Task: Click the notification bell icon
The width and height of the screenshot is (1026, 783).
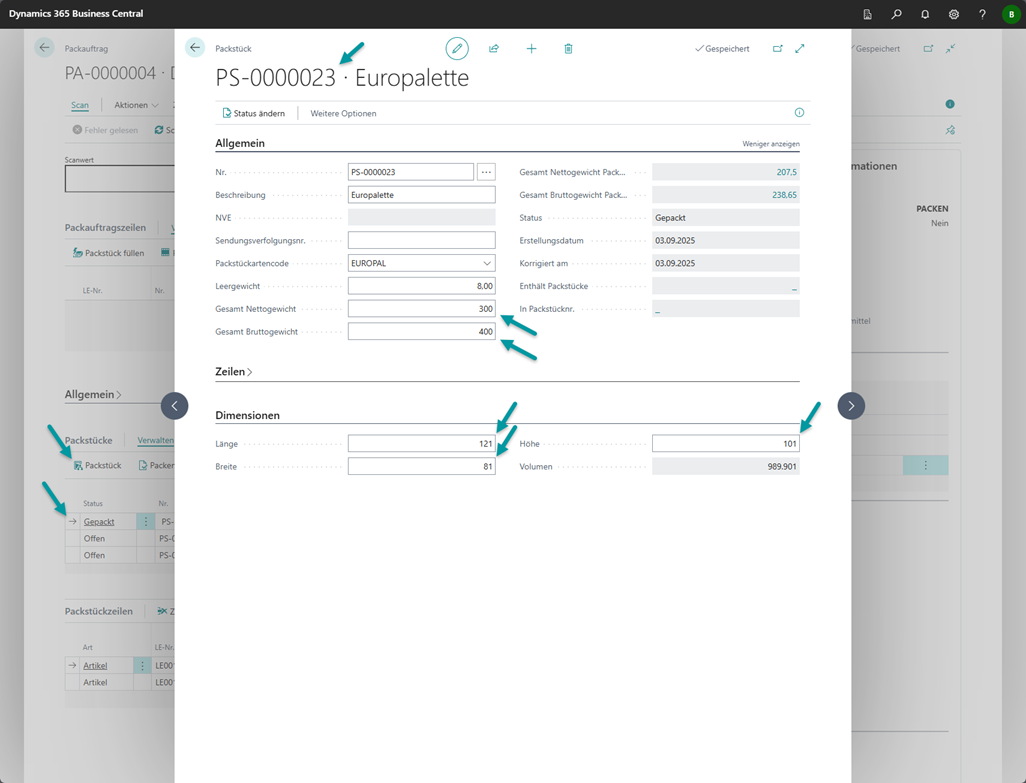Action: tap(925, 14)
